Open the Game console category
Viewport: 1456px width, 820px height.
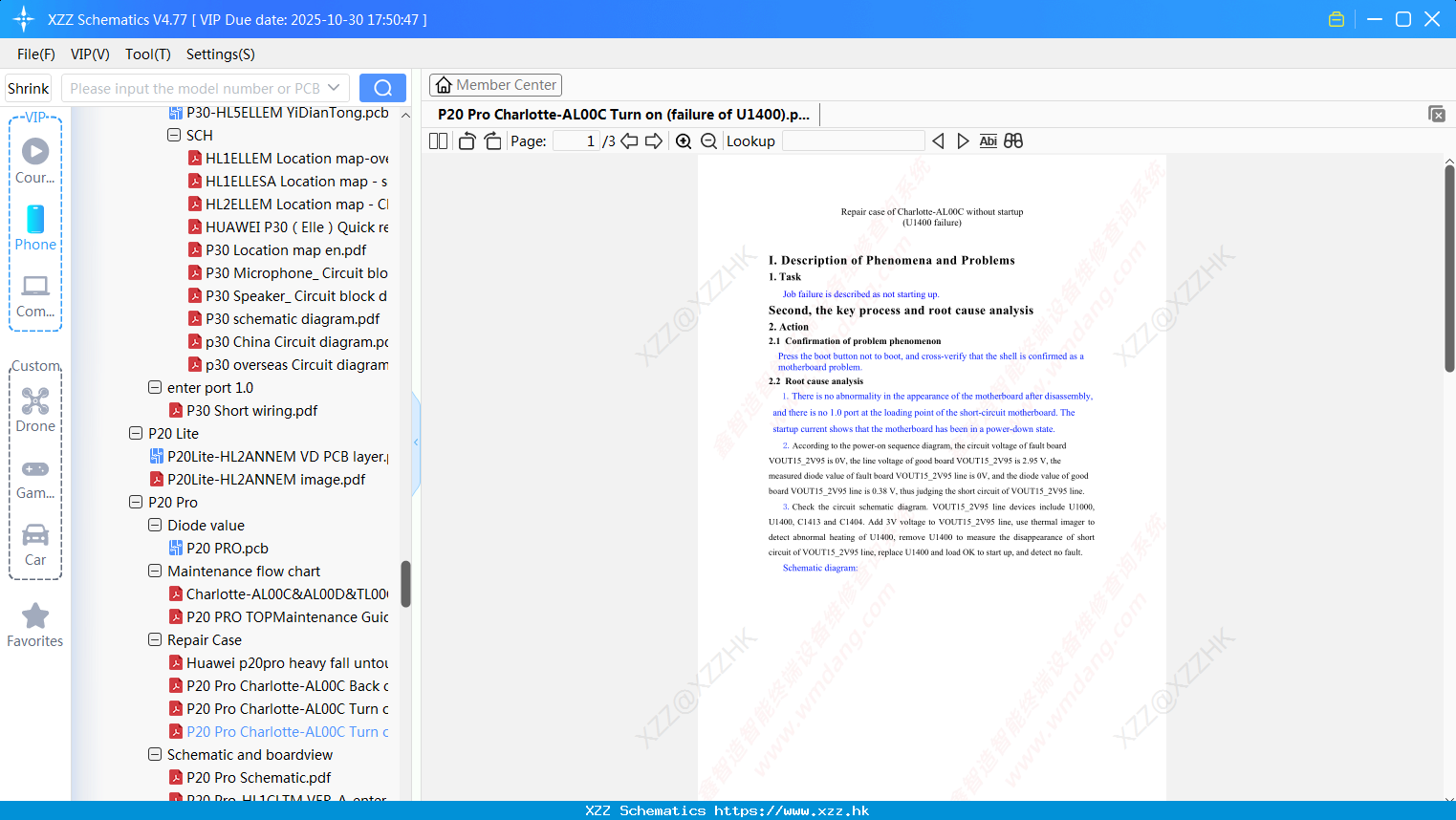(x=35, y=478)
